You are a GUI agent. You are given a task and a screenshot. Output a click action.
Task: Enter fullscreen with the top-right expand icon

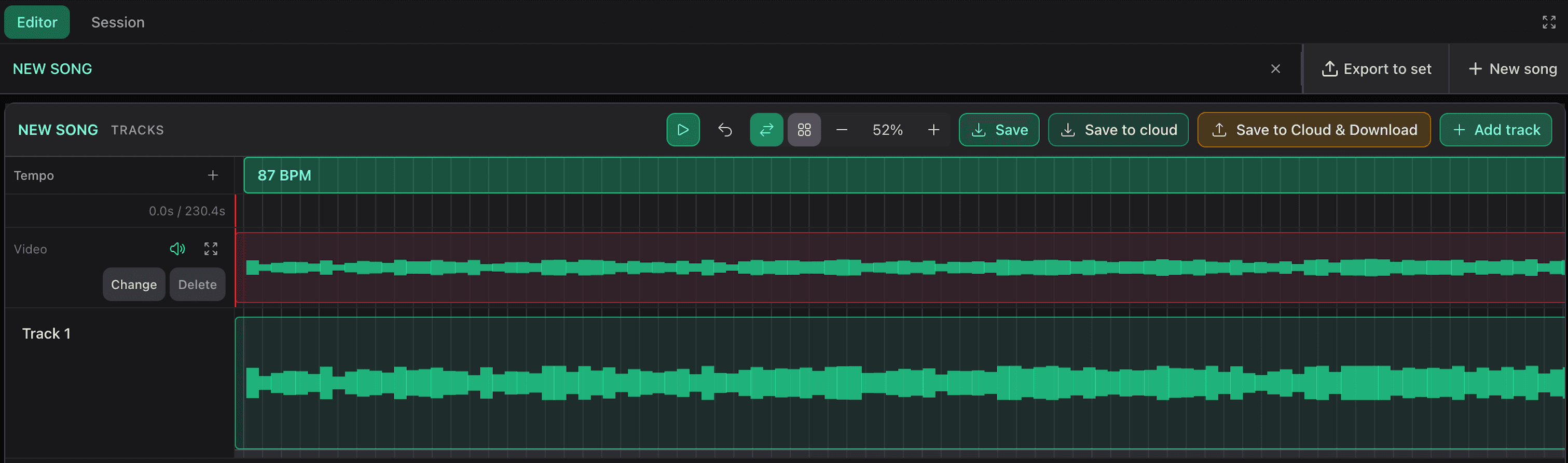click(1548, 22)
